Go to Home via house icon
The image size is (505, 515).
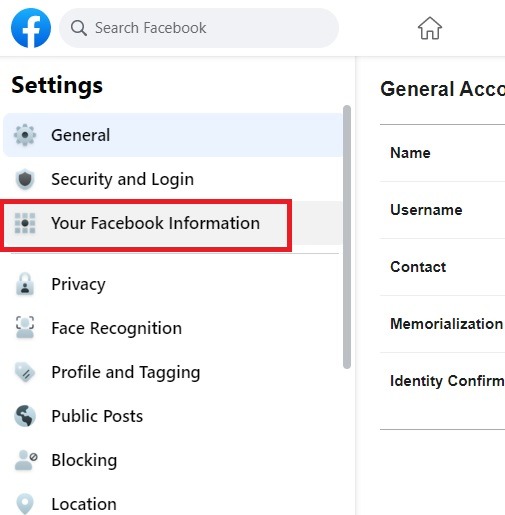point(430,28)
